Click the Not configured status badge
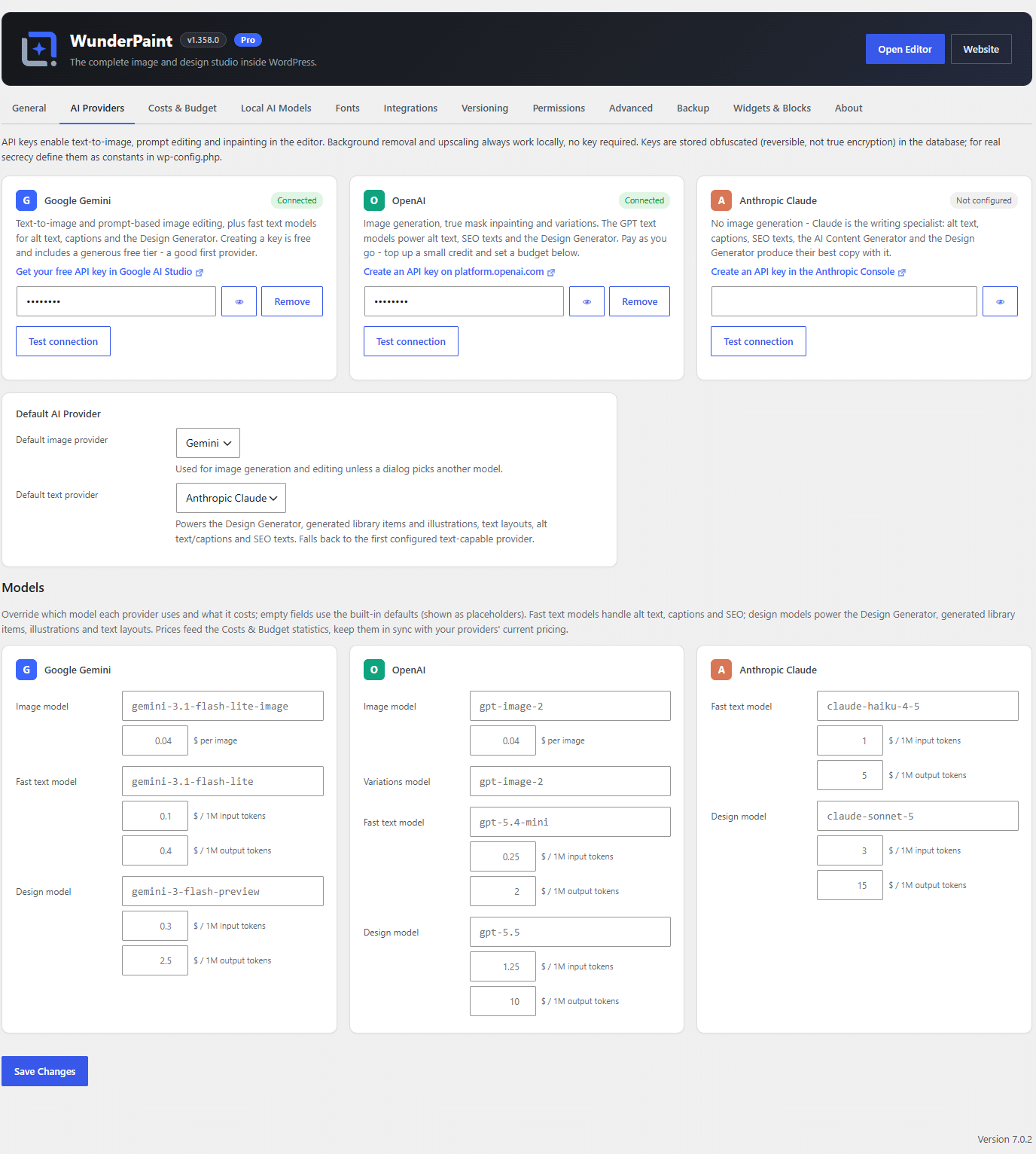Image resolution: width=1036 pixels, height=1154 pixels. pos(983,200)
